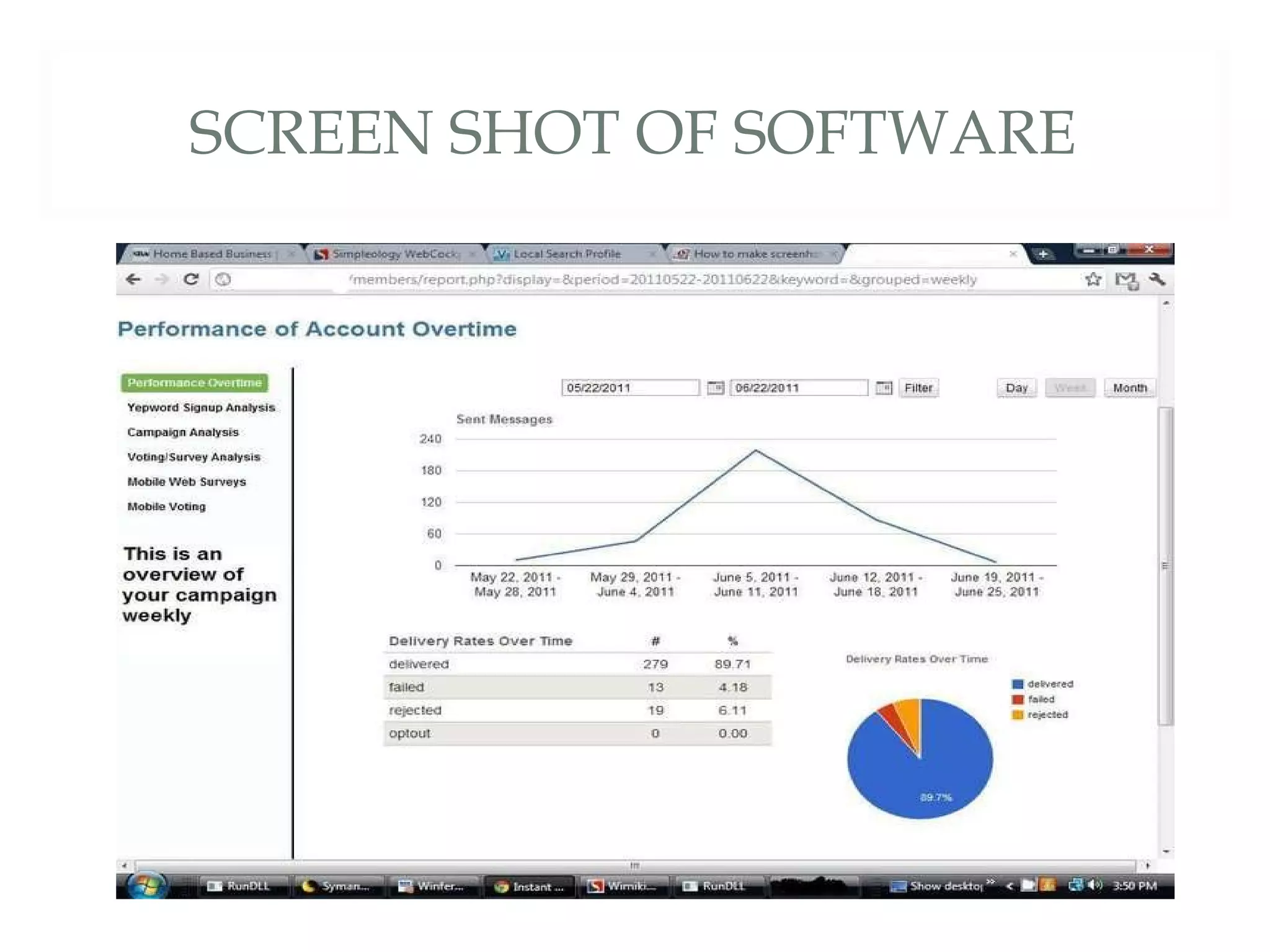1270x952 pixels.
Task: Click the browser forward arrow
Action: 162,280
